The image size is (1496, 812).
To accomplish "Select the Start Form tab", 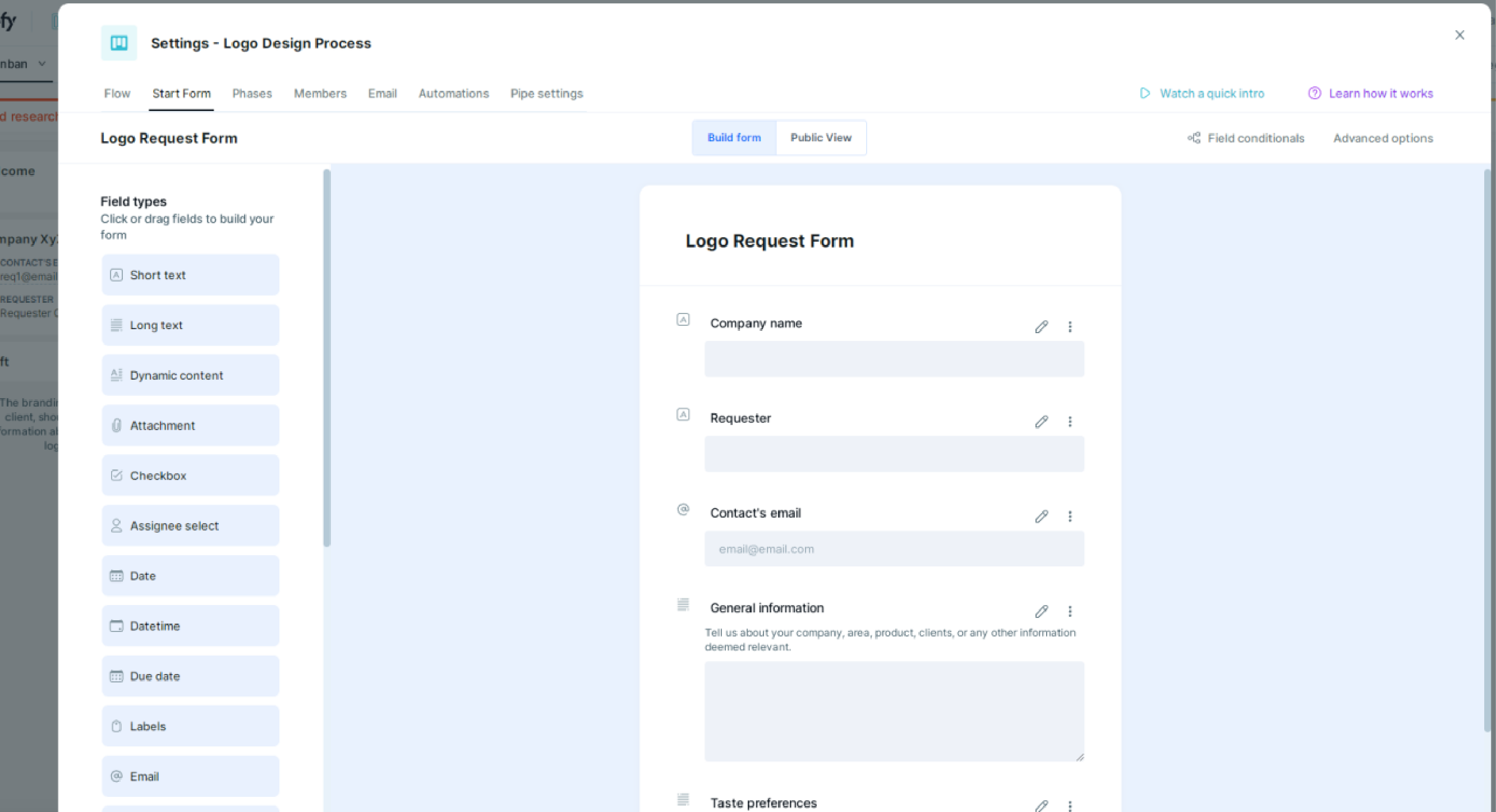I will point(181,94).
